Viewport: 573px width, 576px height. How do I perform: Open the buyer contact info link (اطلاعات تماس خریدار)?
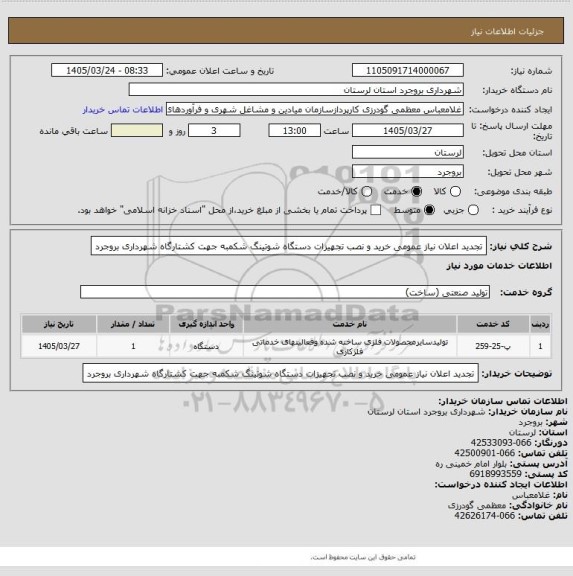pyautogui.click(x=123, y=109)
